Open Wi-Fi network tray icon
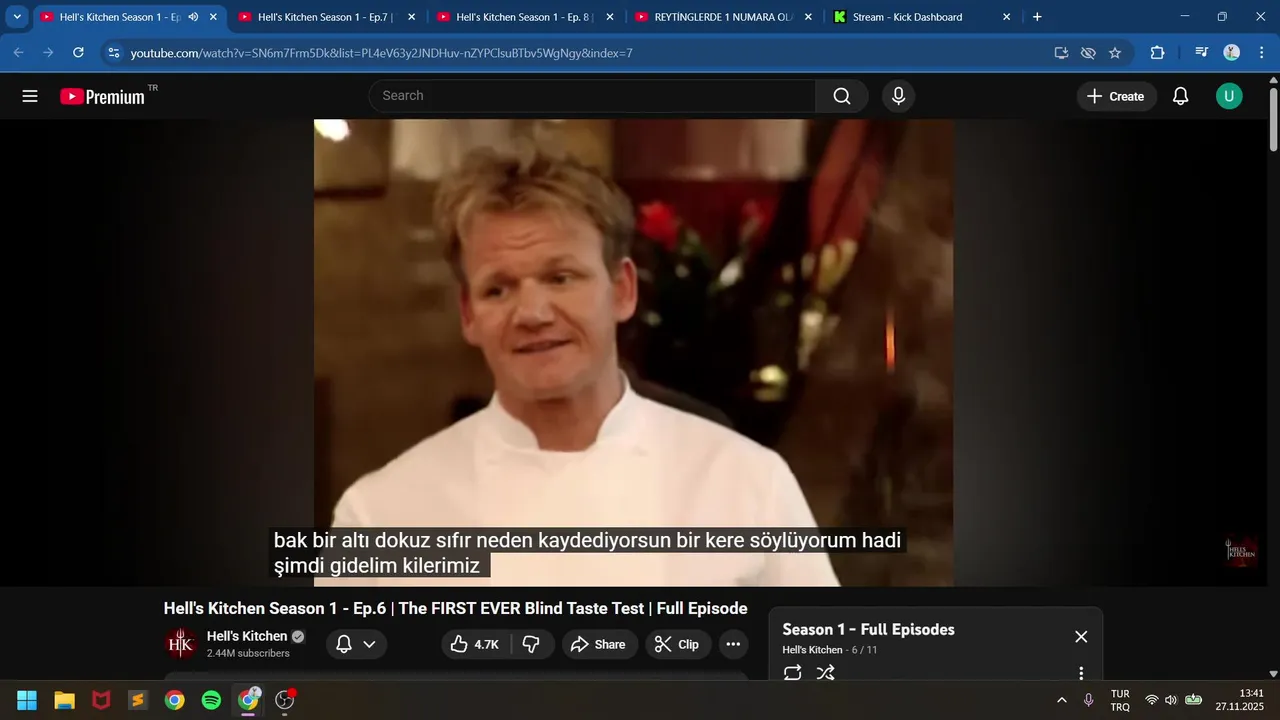 pyautogui.click(x=1152, y=700)
